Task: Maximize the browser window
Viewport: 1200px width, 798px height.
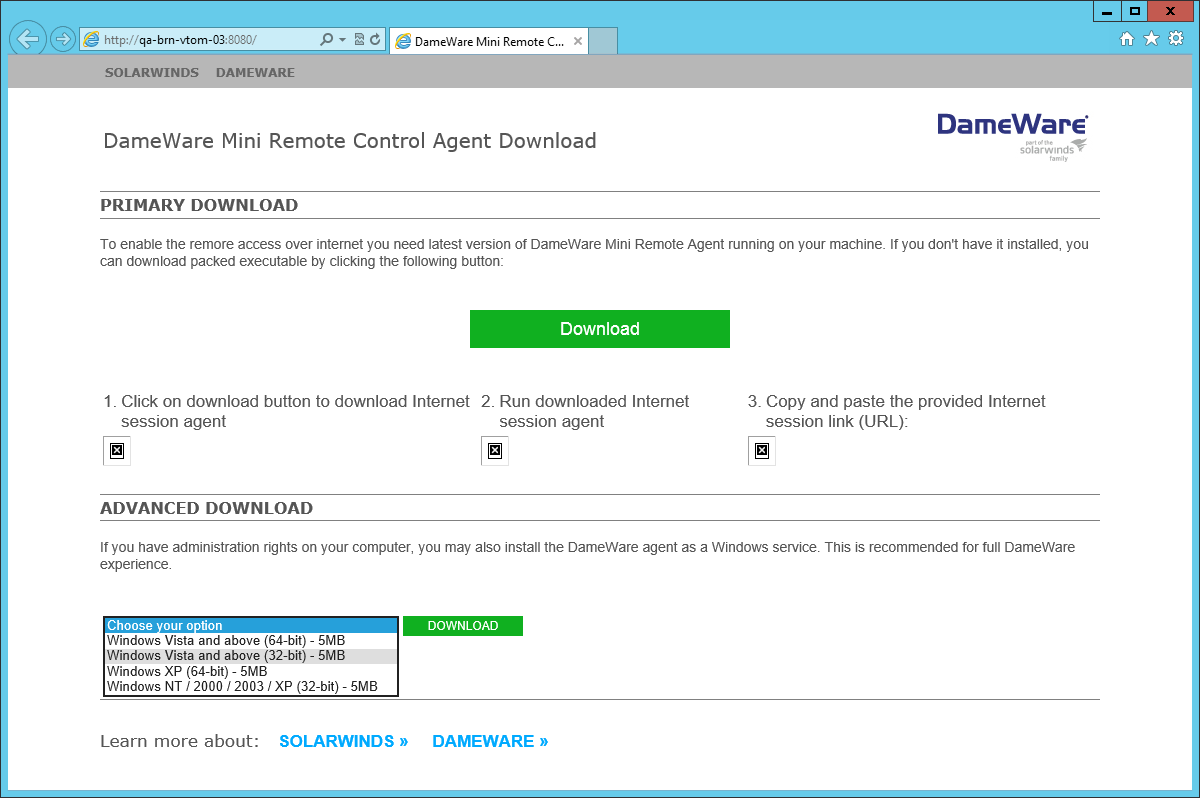Action: coord(1134,11)
